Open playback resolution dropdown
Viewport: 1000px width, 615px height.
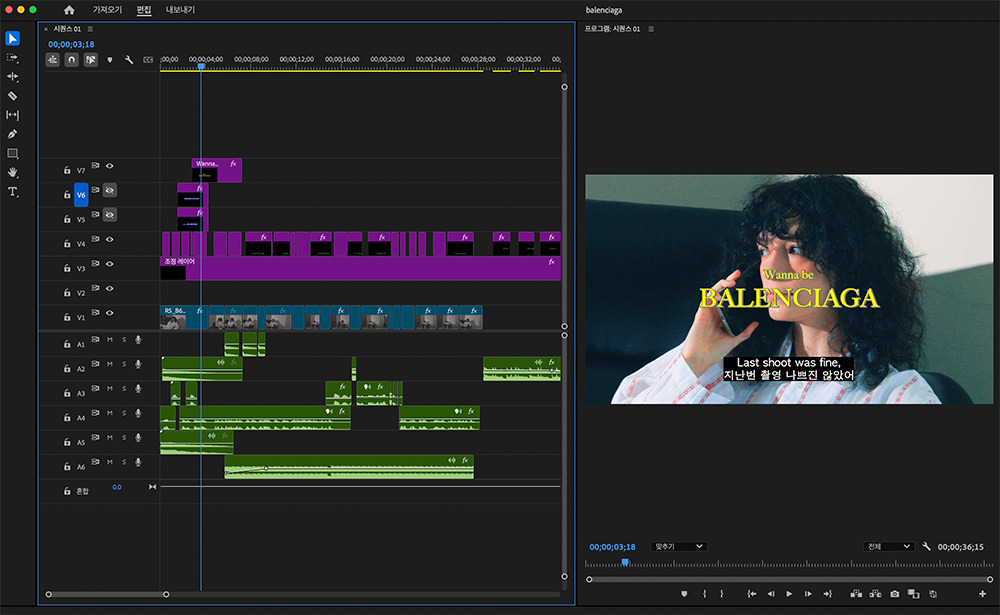[x=889, y=546]
